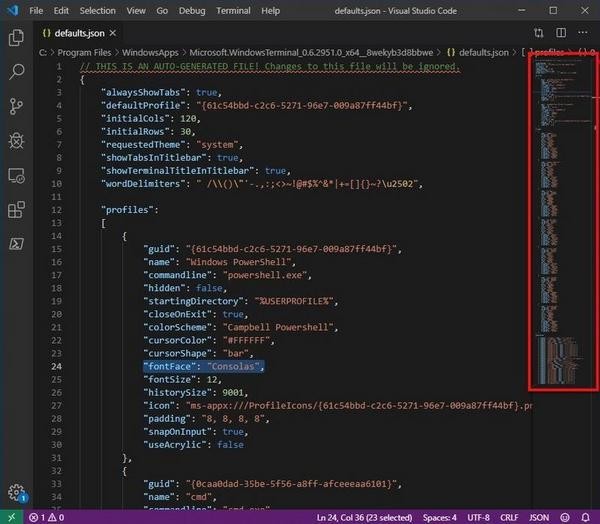Open the Explorer view in activity bar
Screen dimensions: 600x524
[x=16, y=38]
